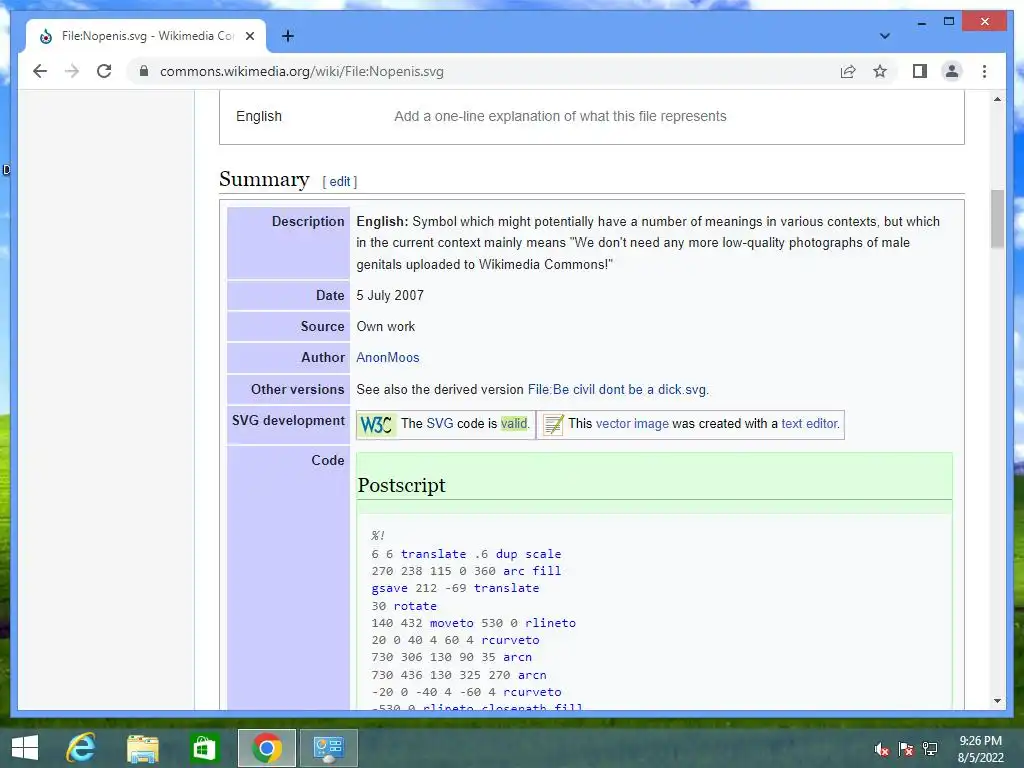Viewport: 1024px width, 768px height.
Task: Click the 5 July 2007 date value
Action: [x=390, y=295]
